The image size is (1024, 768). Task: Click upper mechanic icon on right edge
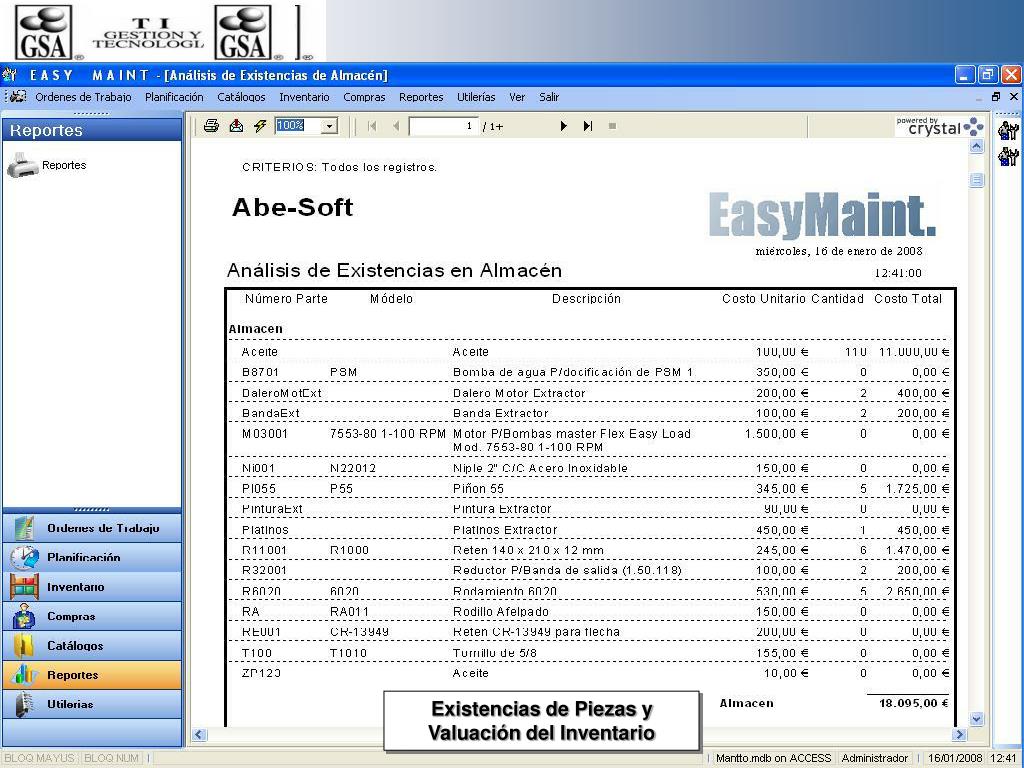pos(1008,130)
